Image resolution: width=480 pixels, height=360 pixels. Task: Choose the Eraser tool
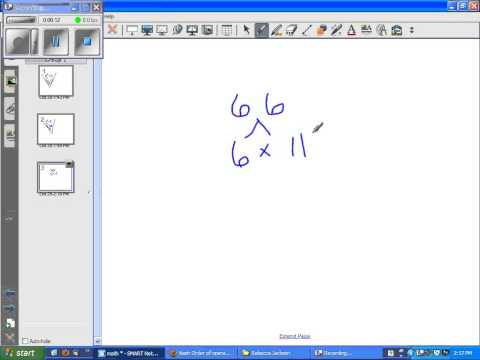pos(291,30)
